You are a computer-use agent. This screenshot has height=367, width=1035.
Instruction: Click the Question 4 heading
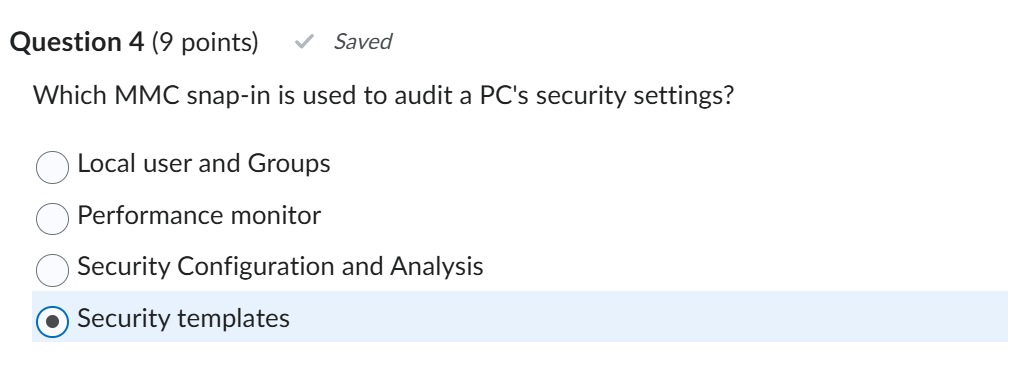tap(77, 42)
